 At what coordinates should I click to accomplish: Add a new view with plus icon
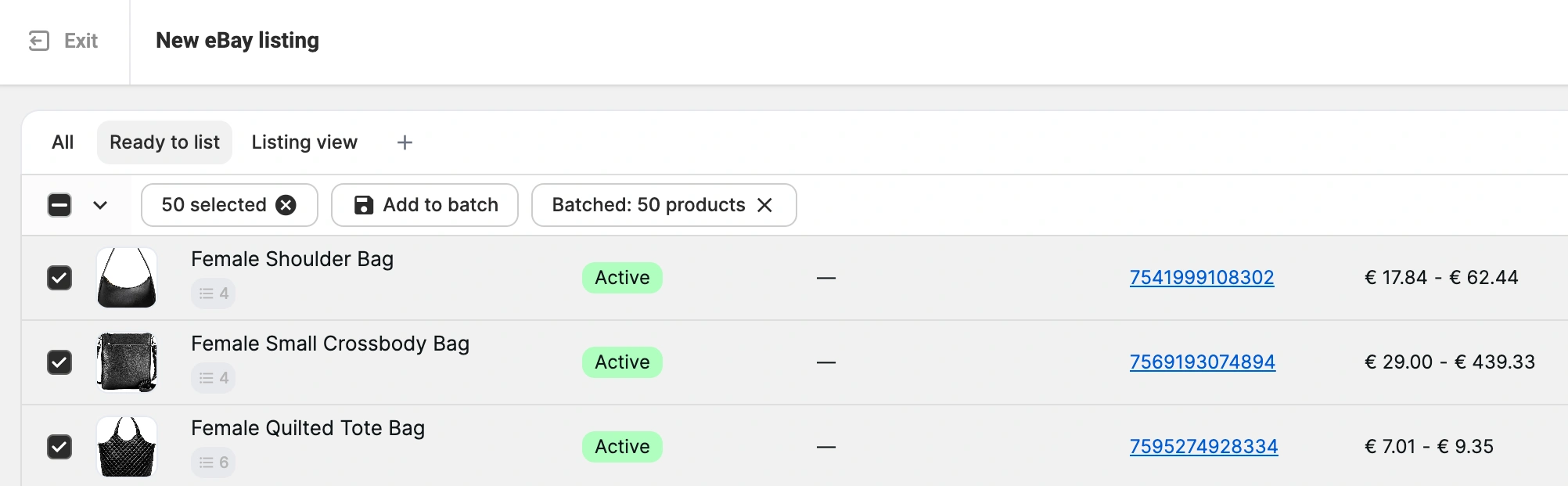click(405, 142)
